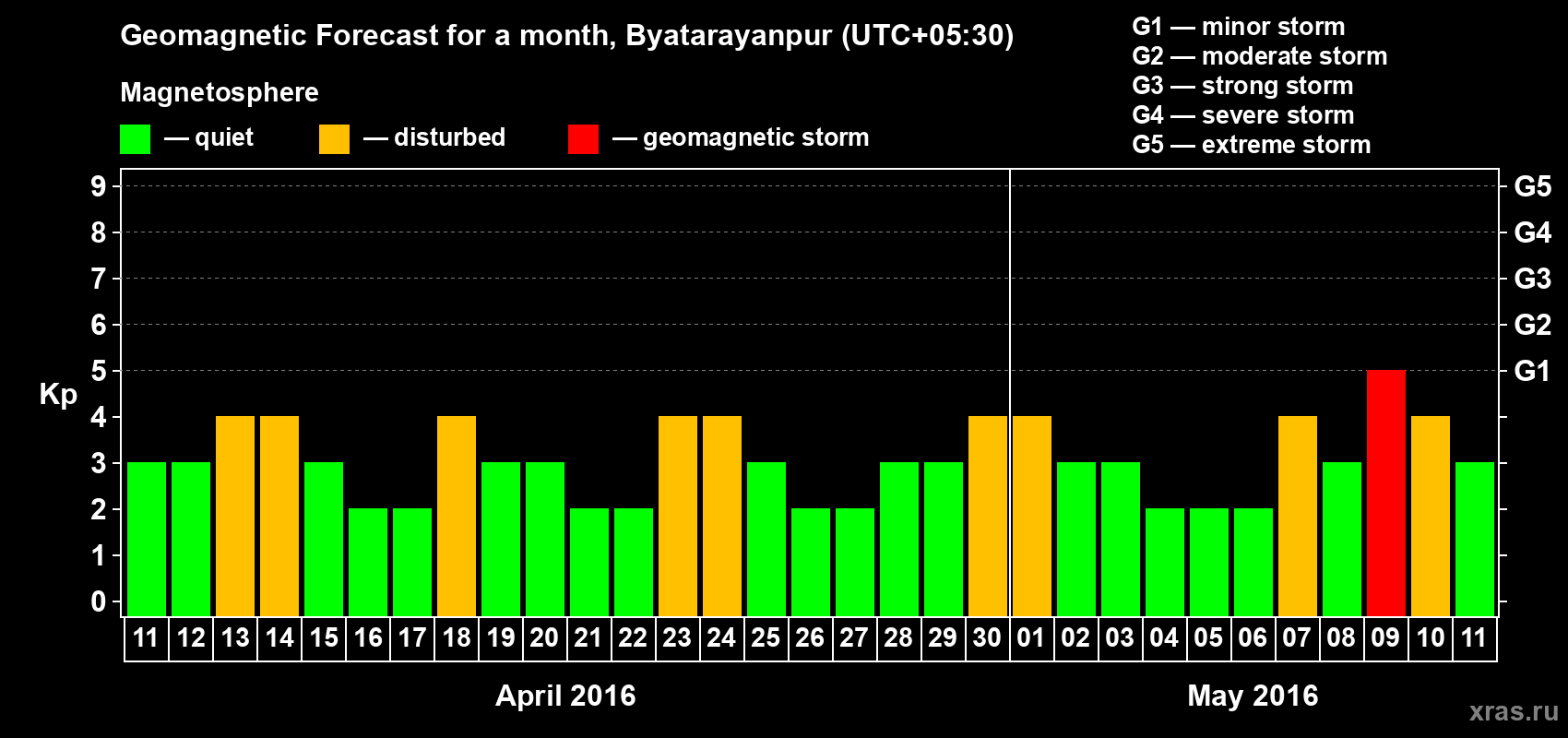Click the orange bar for April 30

tap(988, 516)
